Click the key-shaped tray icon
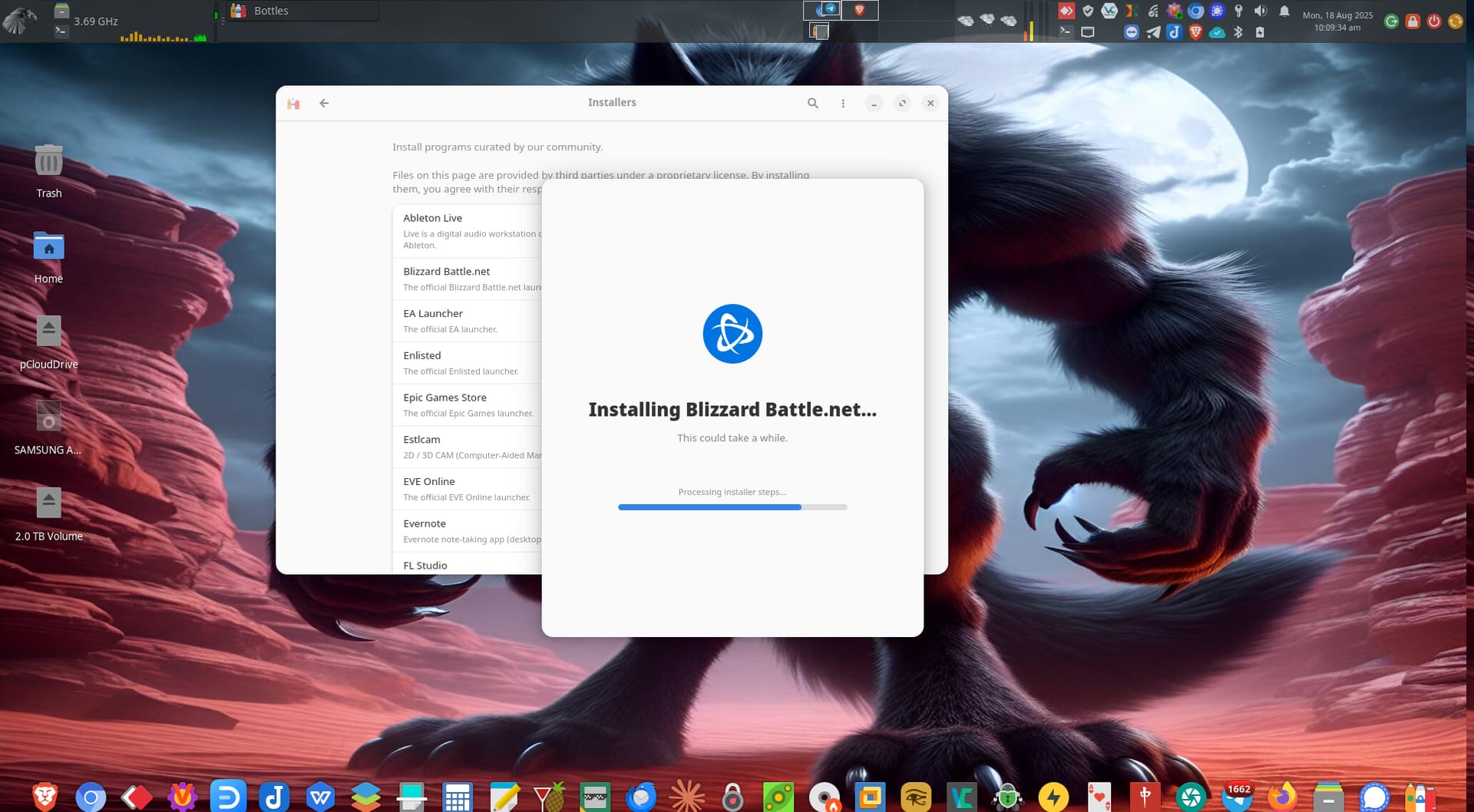 pos(1238,11)
